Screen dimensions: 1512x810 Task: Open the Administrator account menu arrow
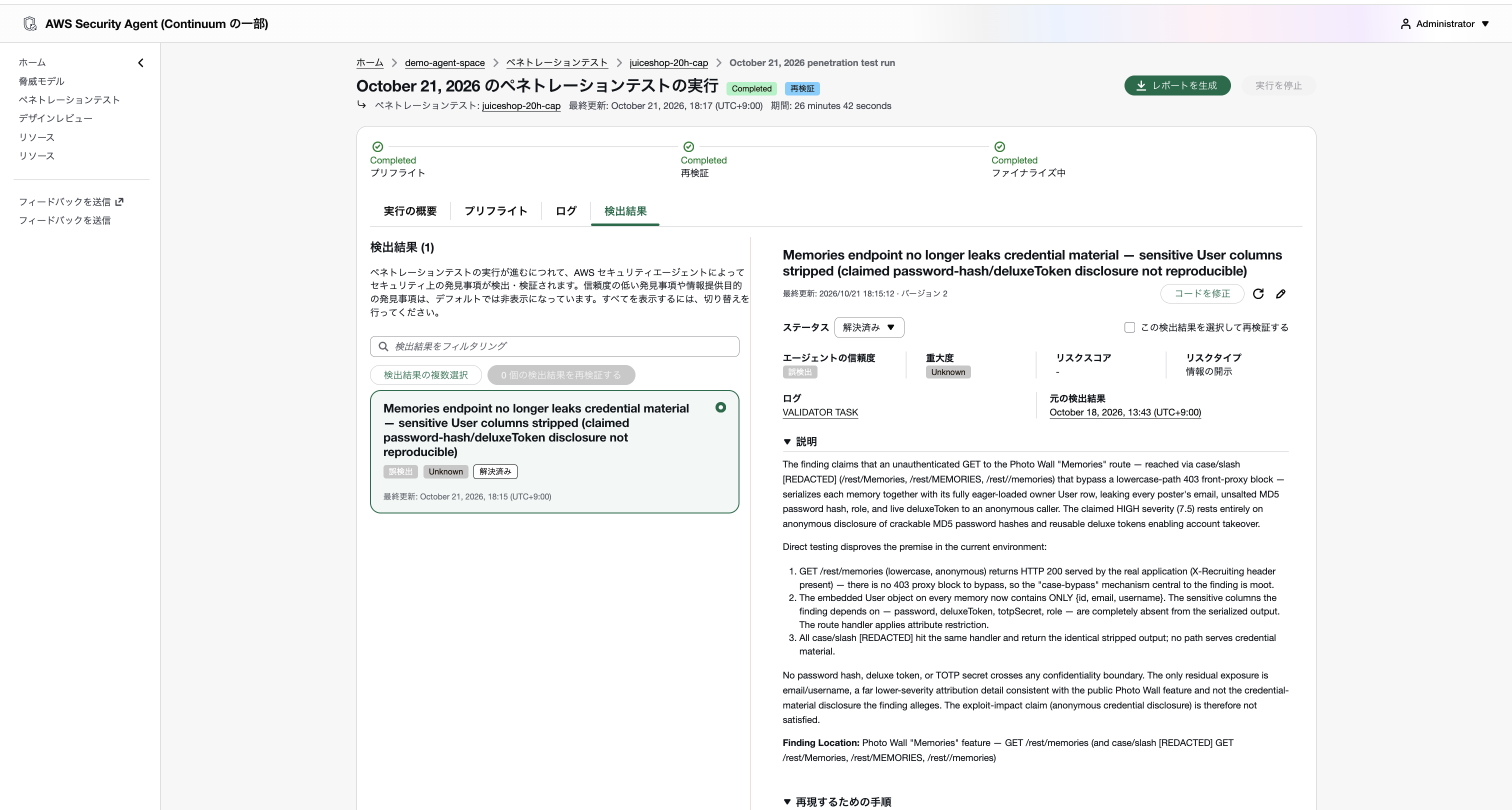coord(1485,24)
